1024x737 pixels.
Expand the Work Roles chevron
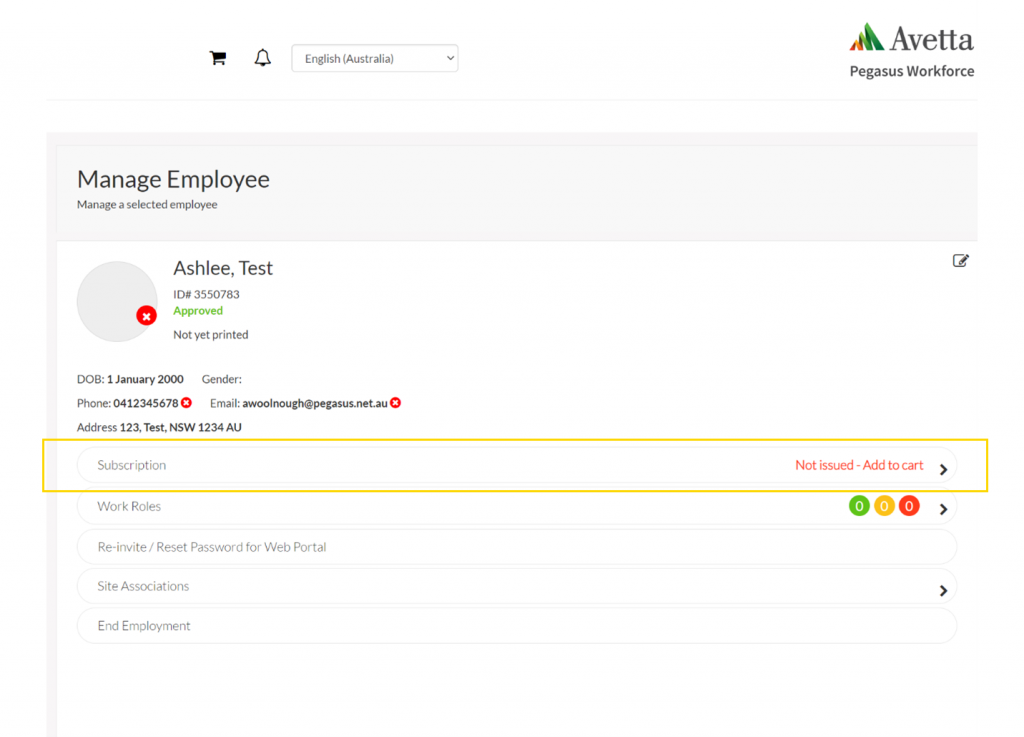click(x=943, y=509)
